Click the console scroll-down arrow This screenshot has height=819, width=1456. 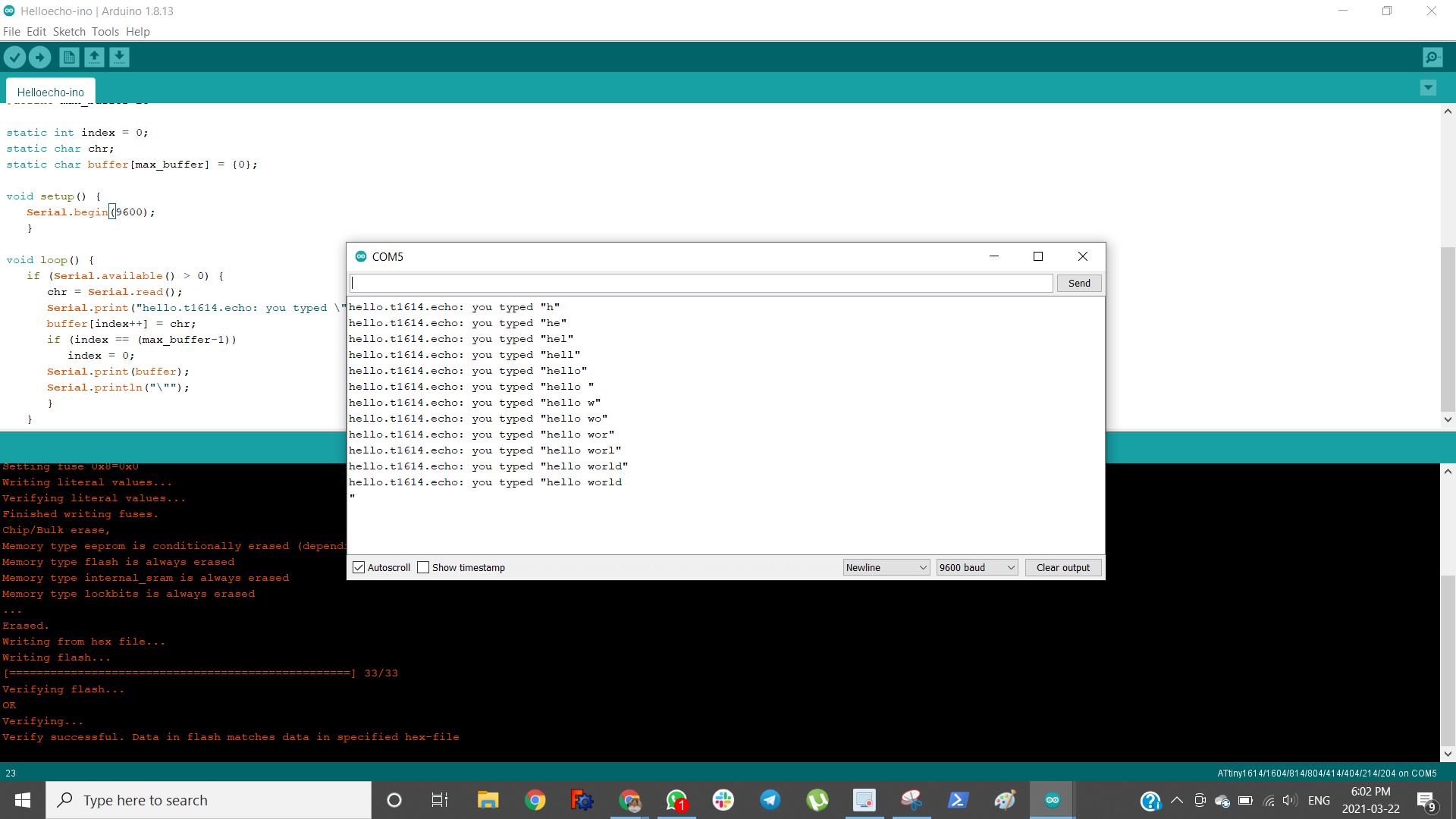[x=1448, y=754]
